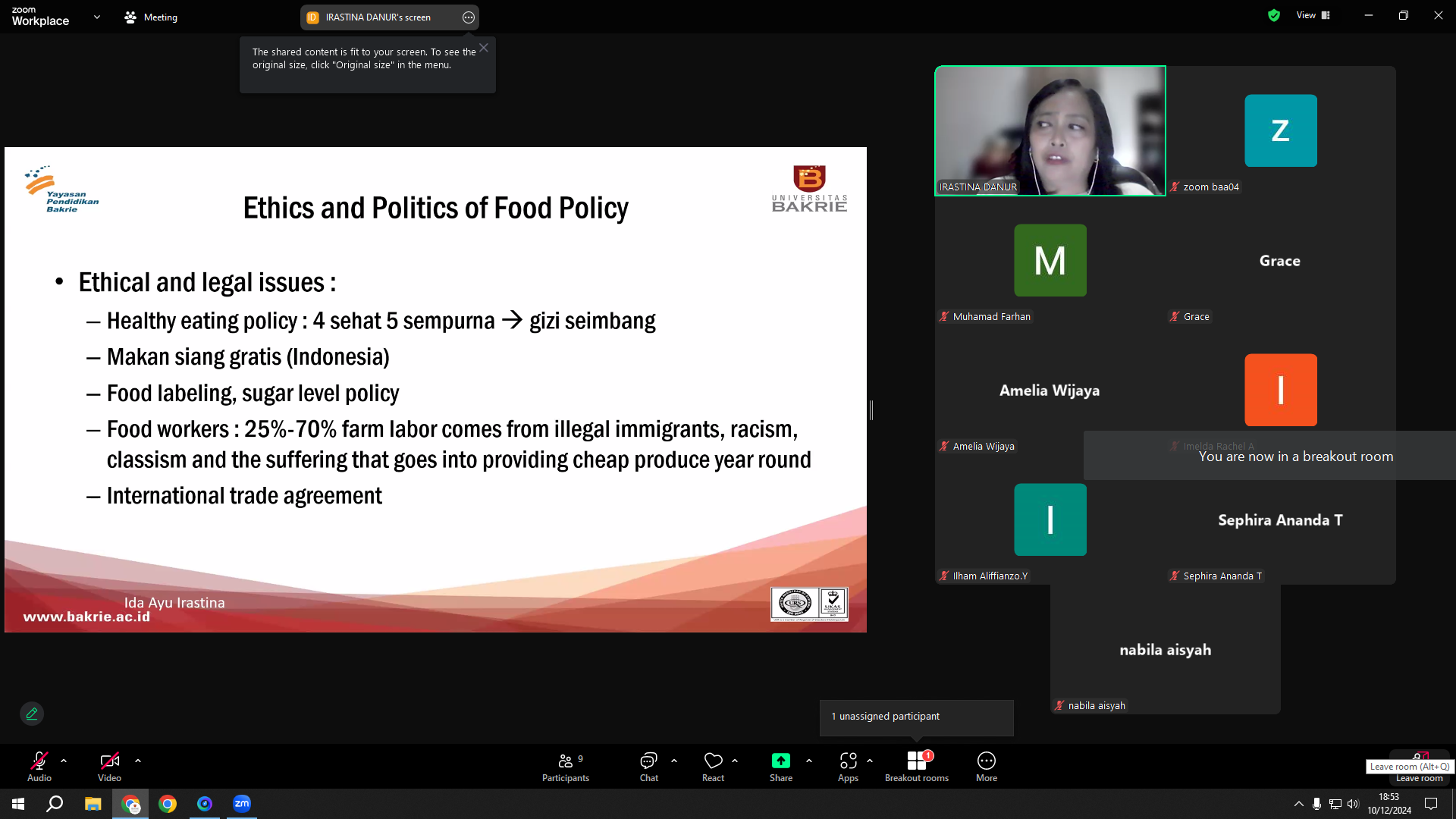Click the Leave room button

point(1419,767)
